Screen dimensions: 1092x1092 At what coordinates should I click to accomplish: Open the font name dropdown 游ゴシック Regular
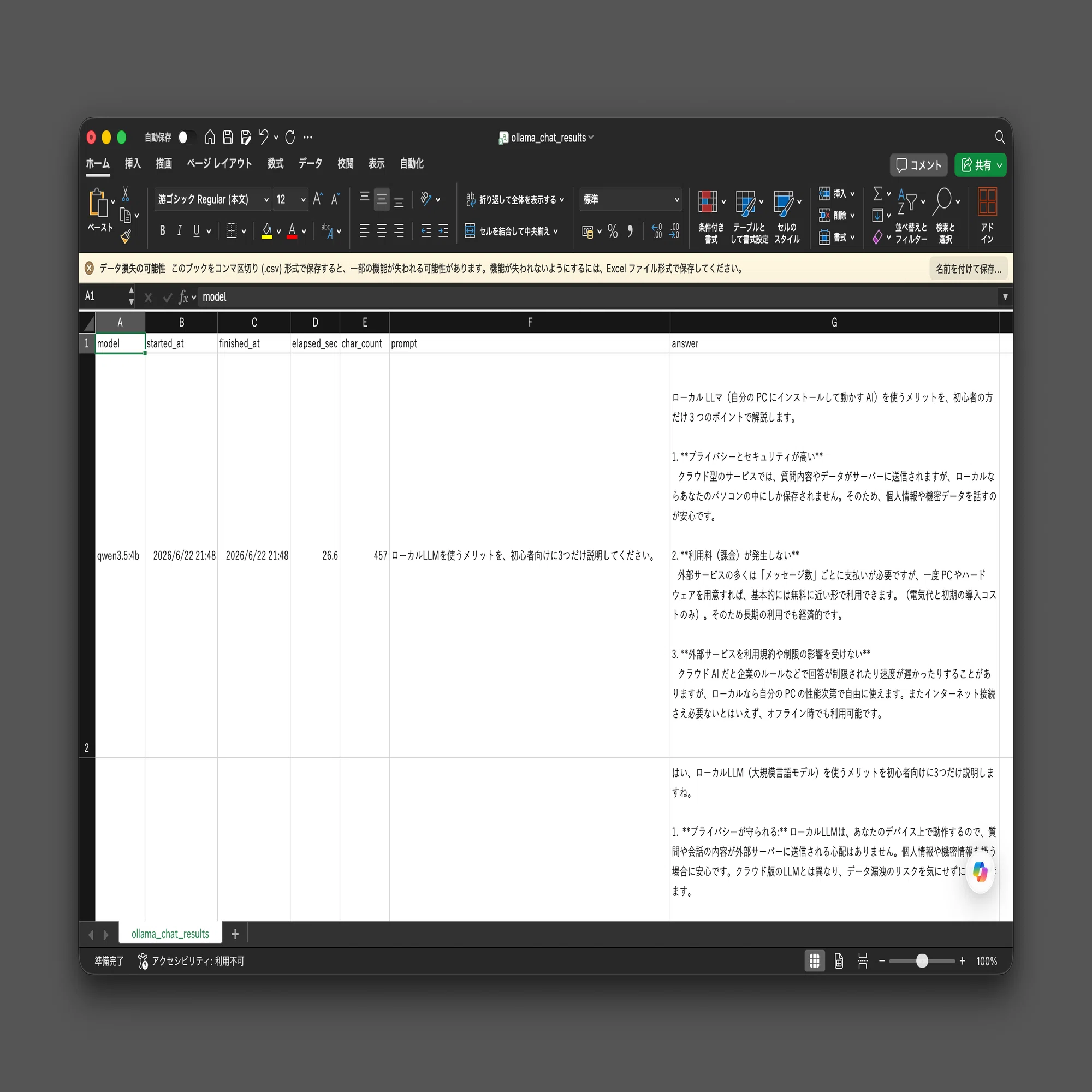pyautogui.click(x=266, y=199)
